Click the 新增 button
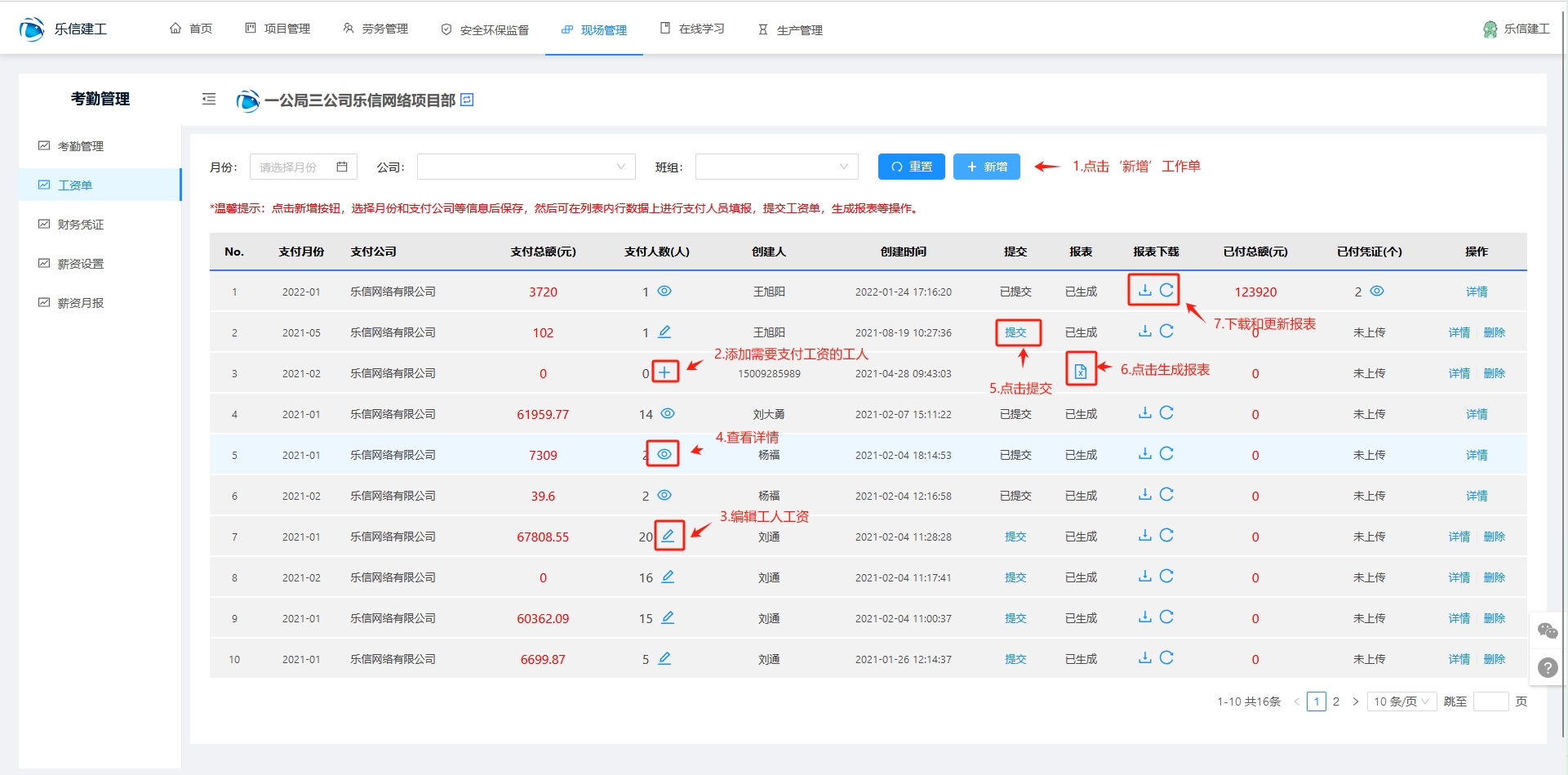Viewport: 1568px width, 775px height. click(986, 167)
